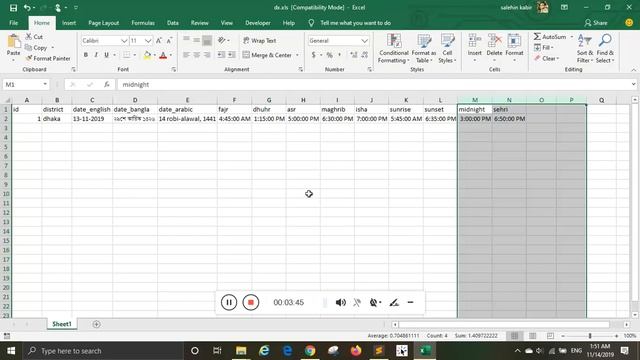Mute the screen recorder audio speaker
This screenshot has height=360, width=640.
(340, 302)
